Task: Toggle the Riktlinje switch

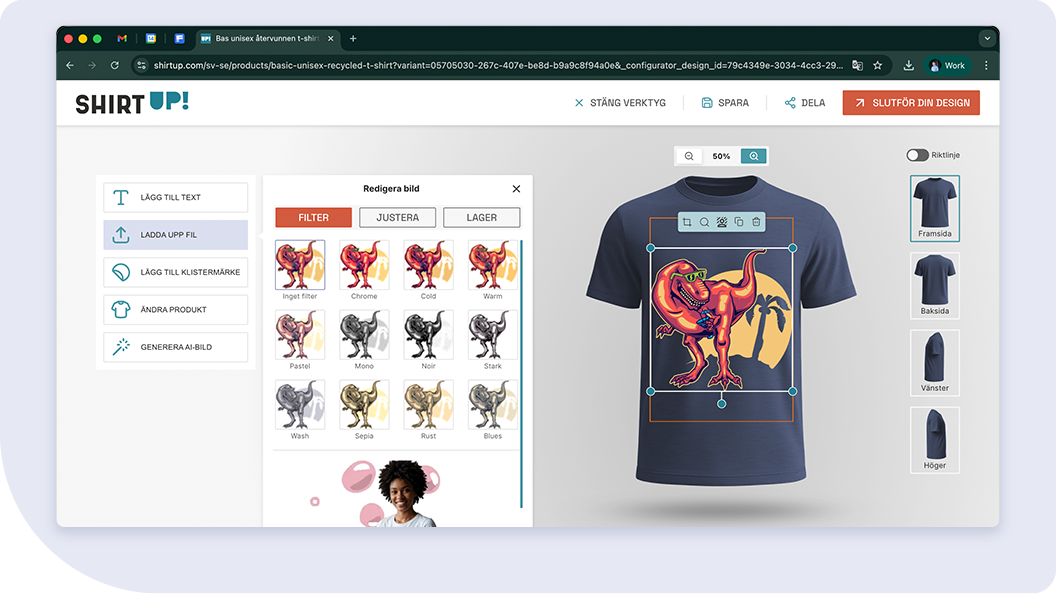Action: coord(917,155)
